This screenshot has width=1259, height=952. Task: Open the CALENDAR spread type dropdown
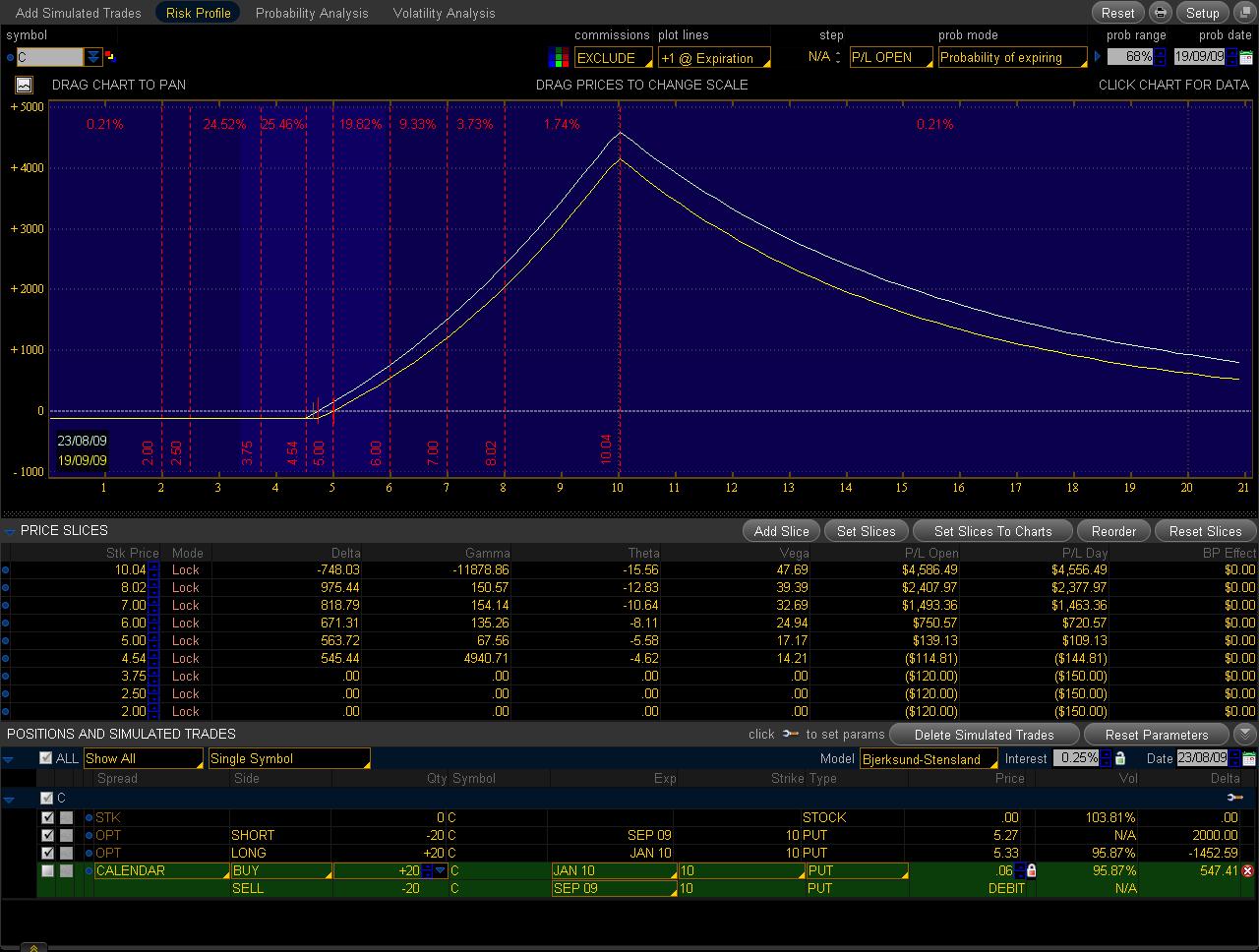(x=161, y=870)
